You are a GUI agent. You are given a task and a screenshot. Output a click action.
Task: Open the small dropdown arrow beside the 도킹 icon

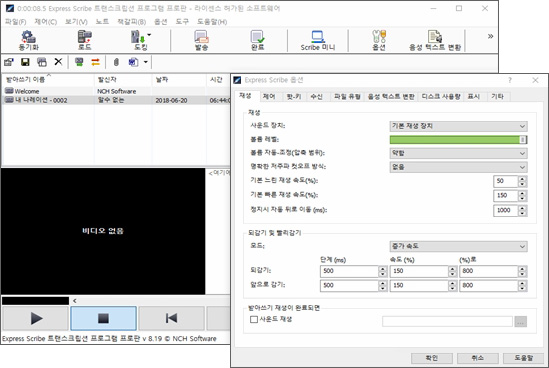point(149,35)
